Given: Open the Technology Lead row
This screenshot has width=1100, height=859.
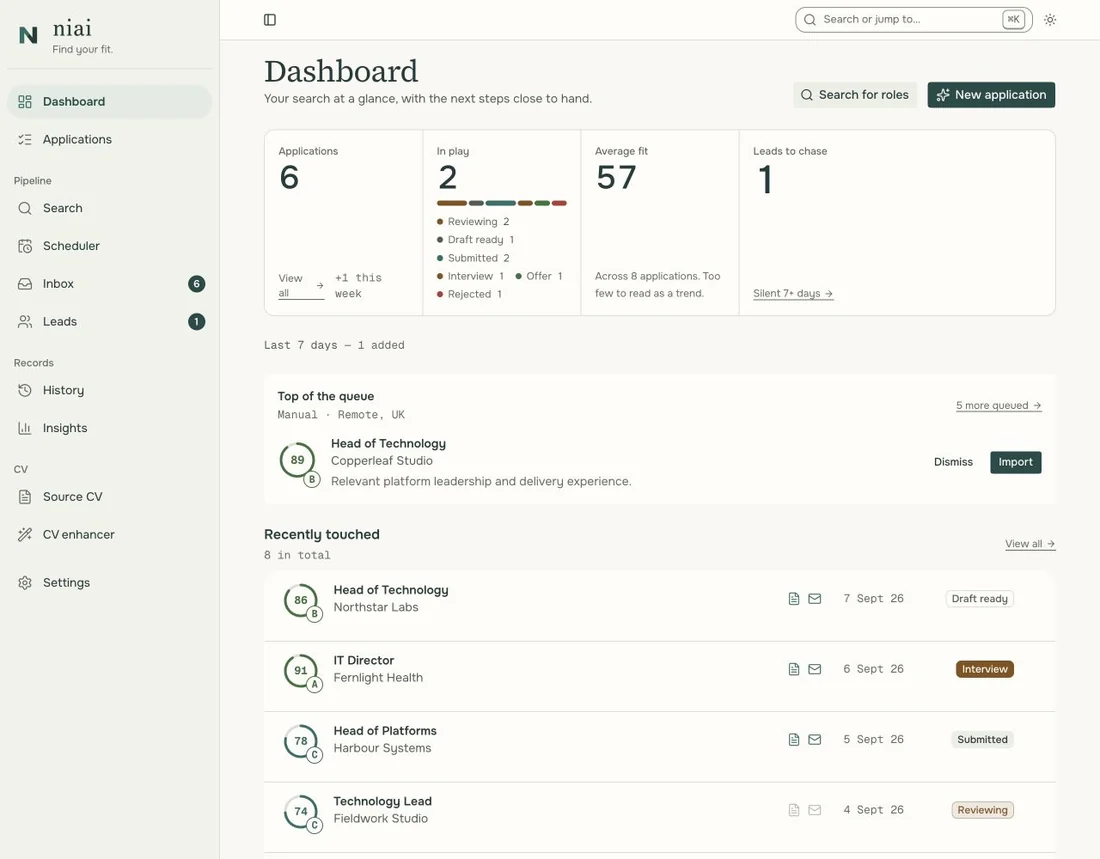Looking at the screenshot, I should pyautogui.click(x=659, y=817).
